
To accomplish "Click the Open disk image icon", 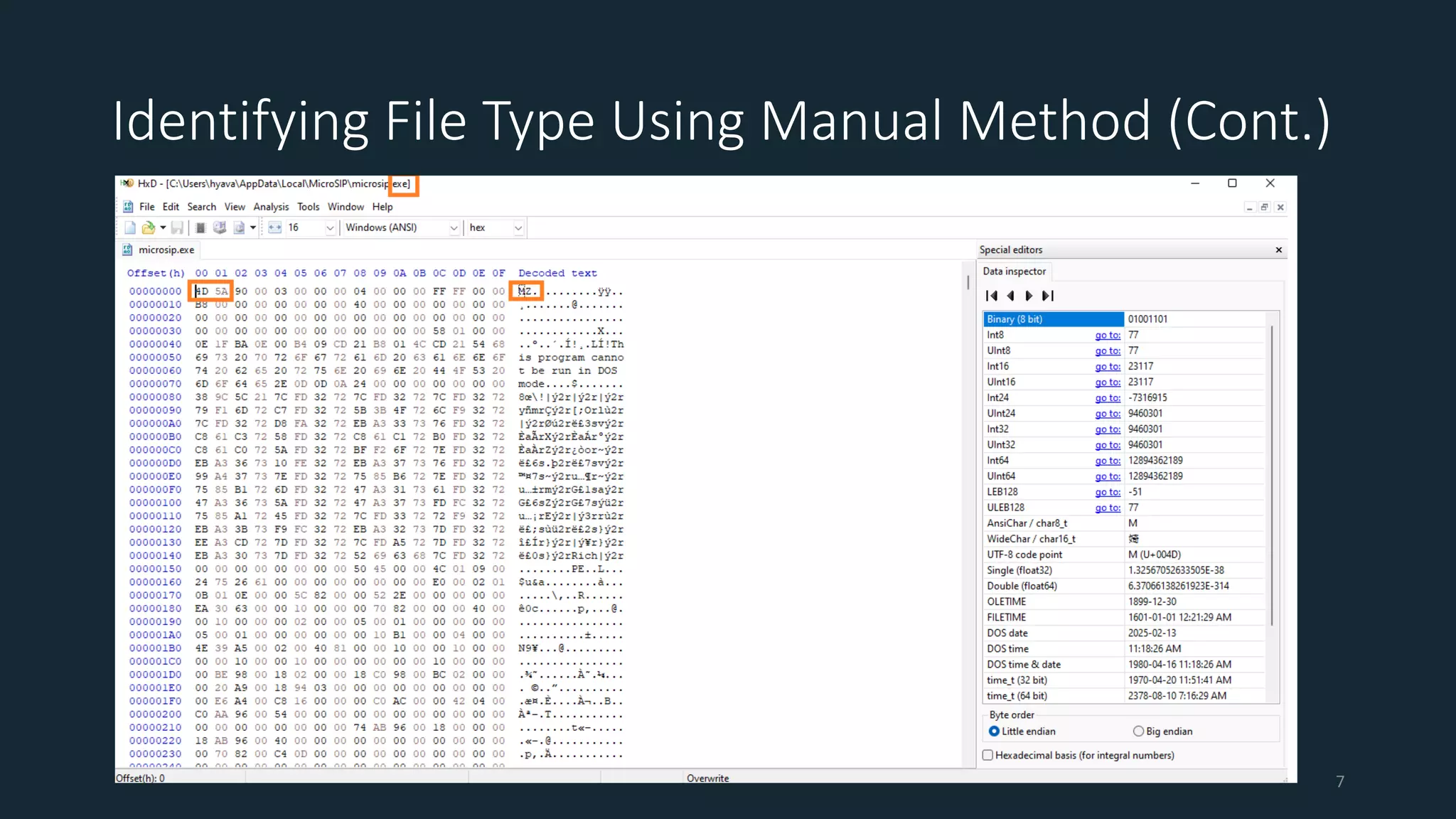I will [x=239, y=227].
